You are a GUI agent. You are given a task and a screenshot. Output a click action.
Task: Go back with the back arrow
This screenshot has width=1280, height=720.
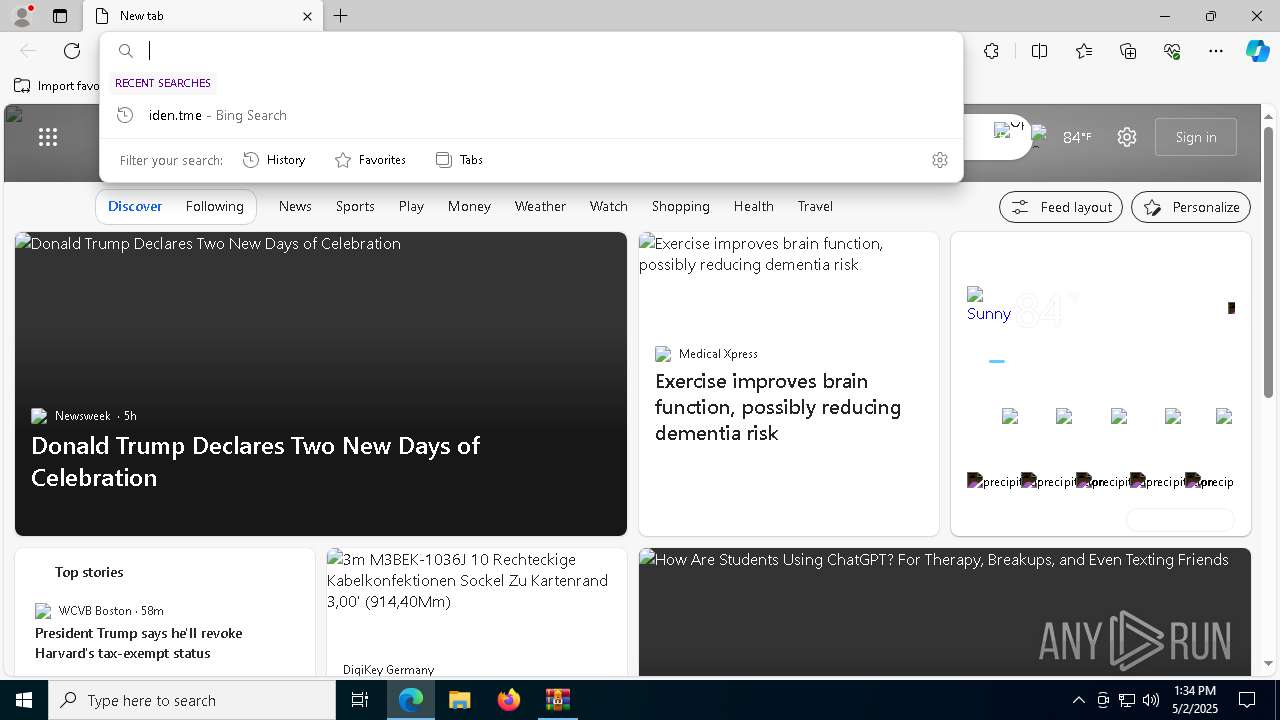pyautogui.click(x=28, y=51)
